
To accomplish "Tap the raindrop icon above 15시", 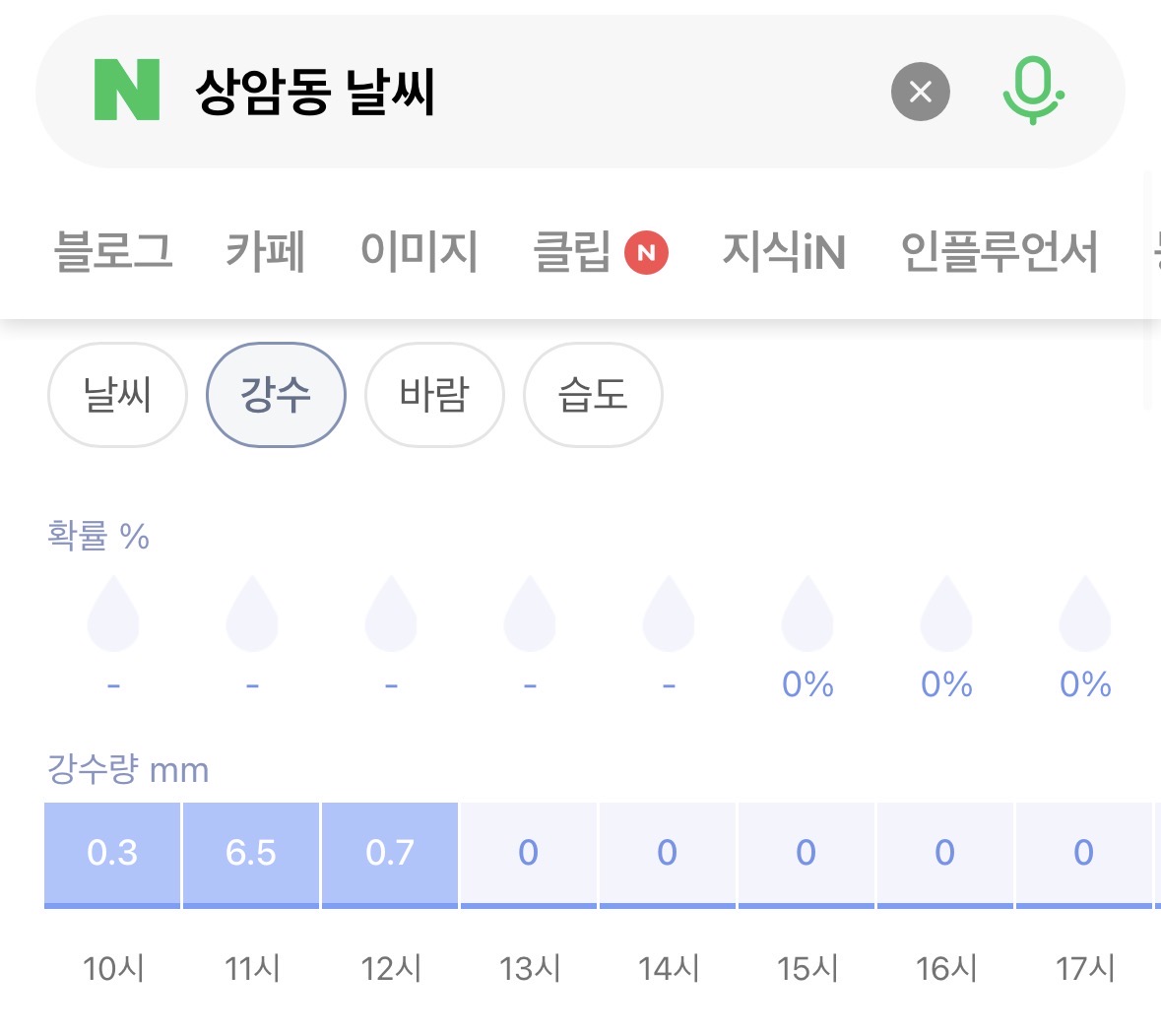I will 807,614.
